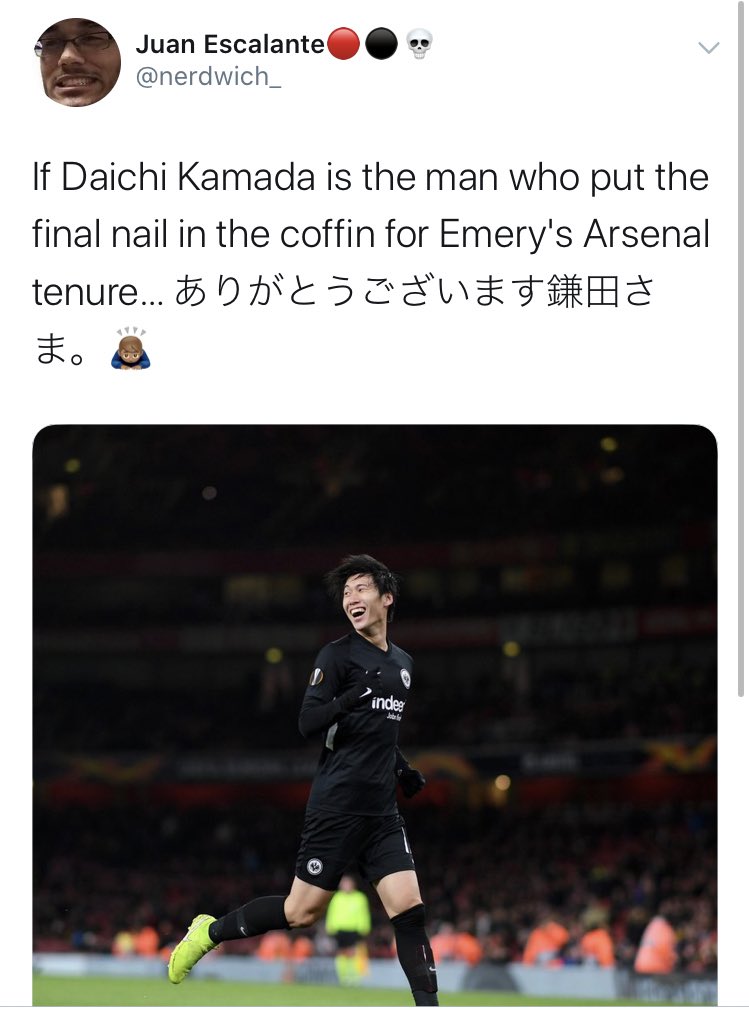Open the @nerdwich_ handle link

[208, 76]
